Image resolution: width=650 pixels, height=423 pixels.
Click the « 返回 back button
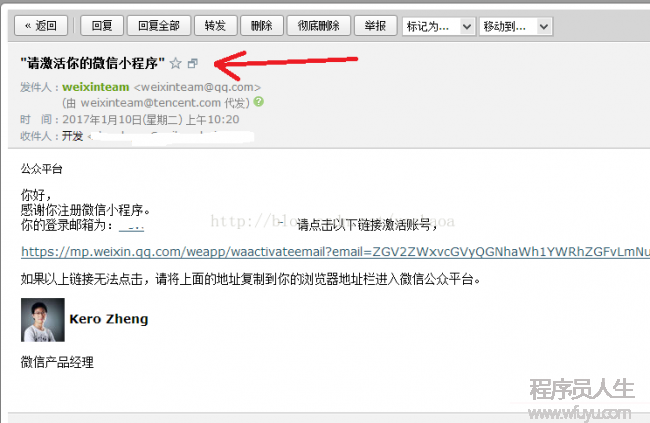(41, 26)
